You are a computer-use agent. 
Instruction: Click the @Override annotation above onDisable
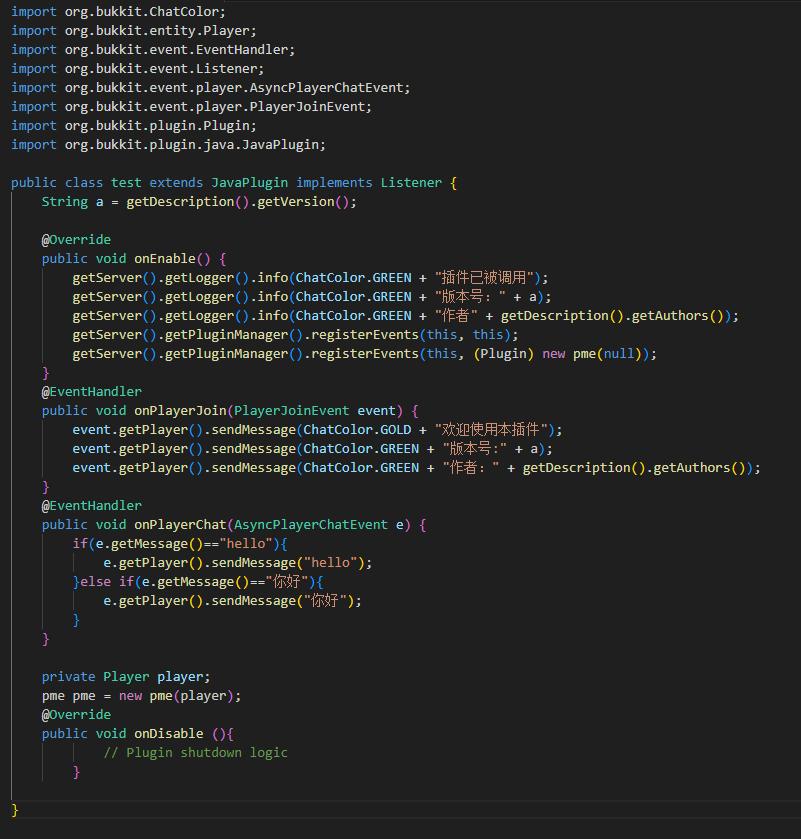tap(76, 715)
